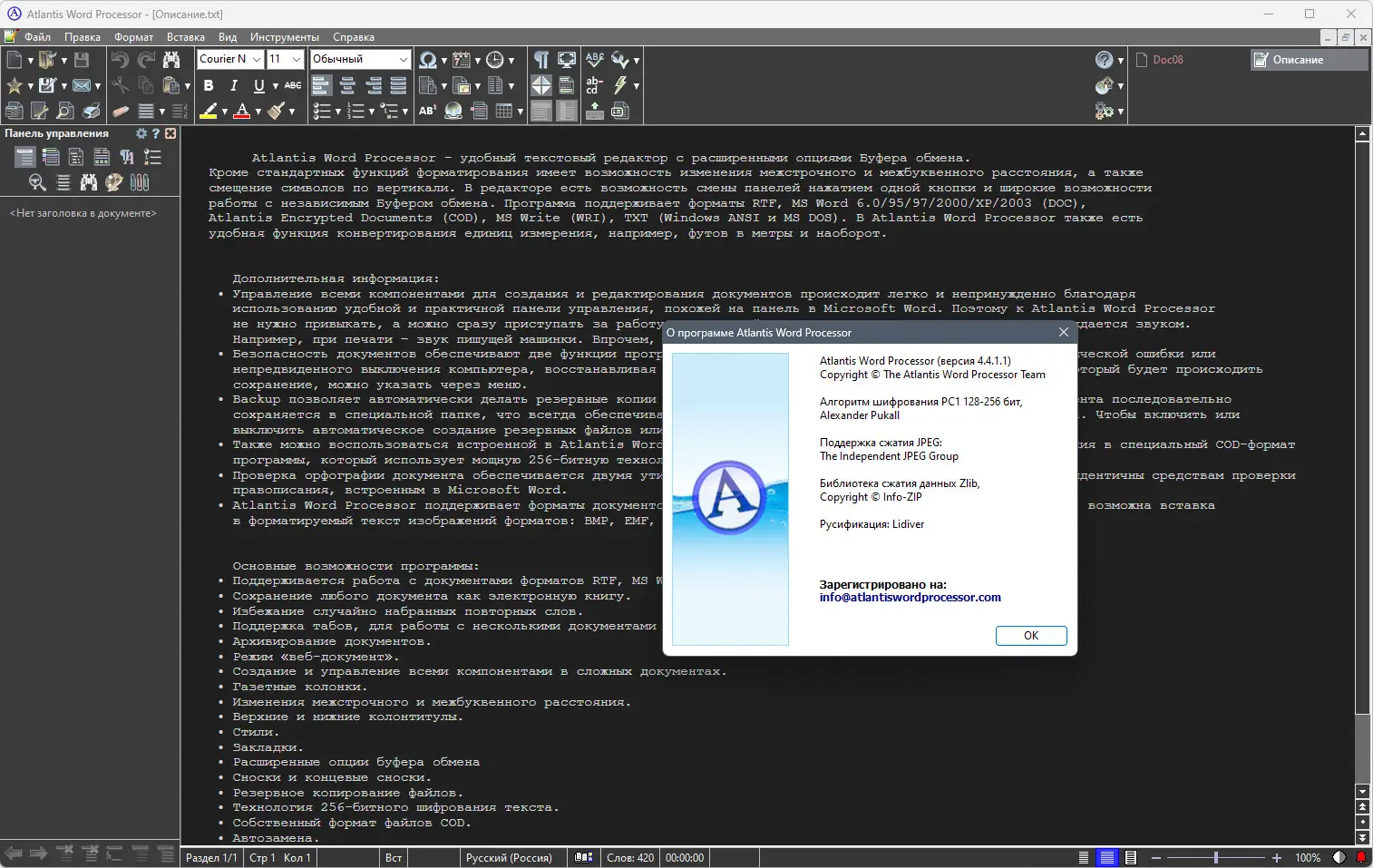Expand the bulleted list dropdown arrow
The width and height of the screenshot is (1373, 868).
[337, 112]
